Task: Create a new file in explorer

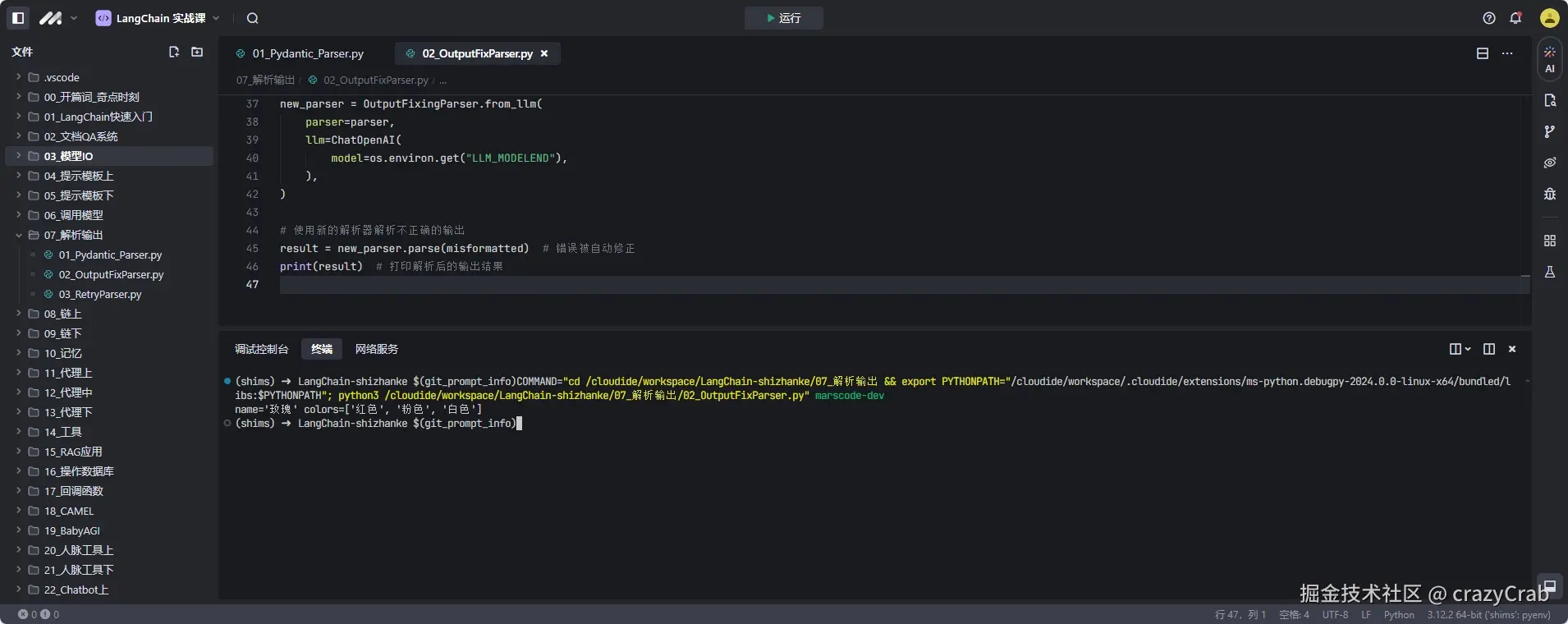Action: tap(174, 52)
